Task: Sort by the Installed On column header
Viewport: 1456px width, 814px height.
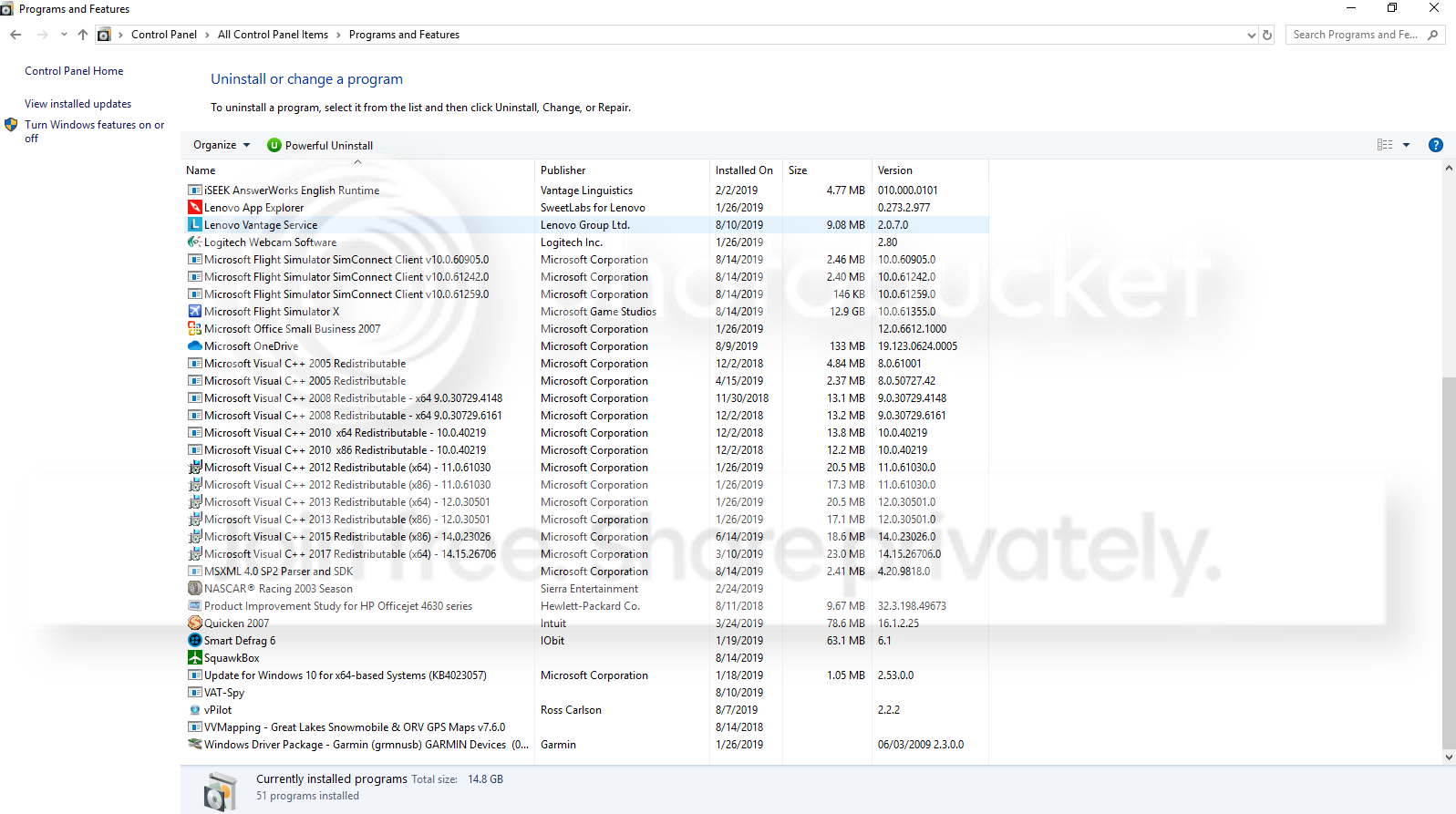Action: coord(746,170)
